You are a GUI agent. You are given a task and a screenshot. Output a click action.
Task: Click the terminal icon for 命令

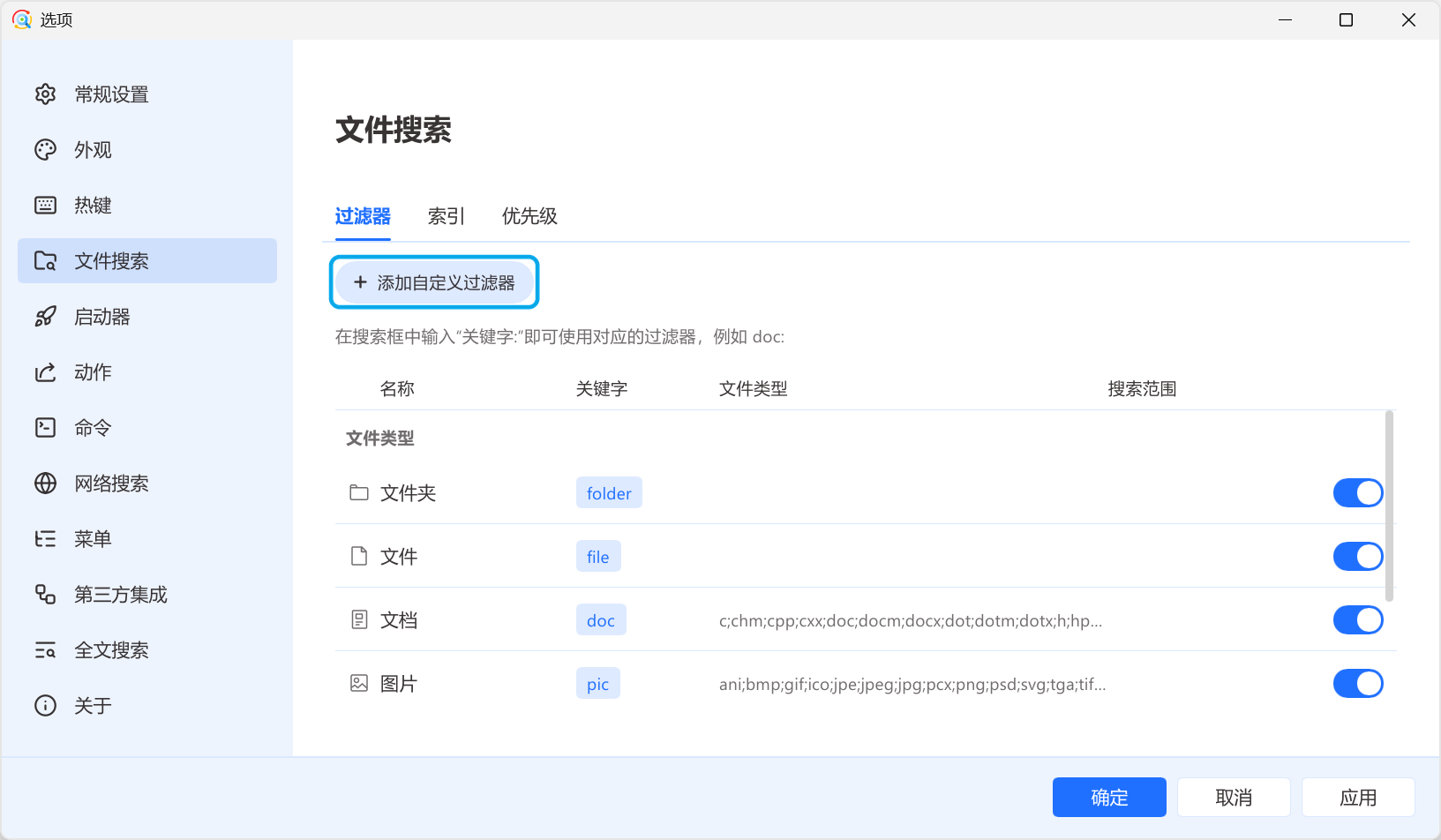45,428
